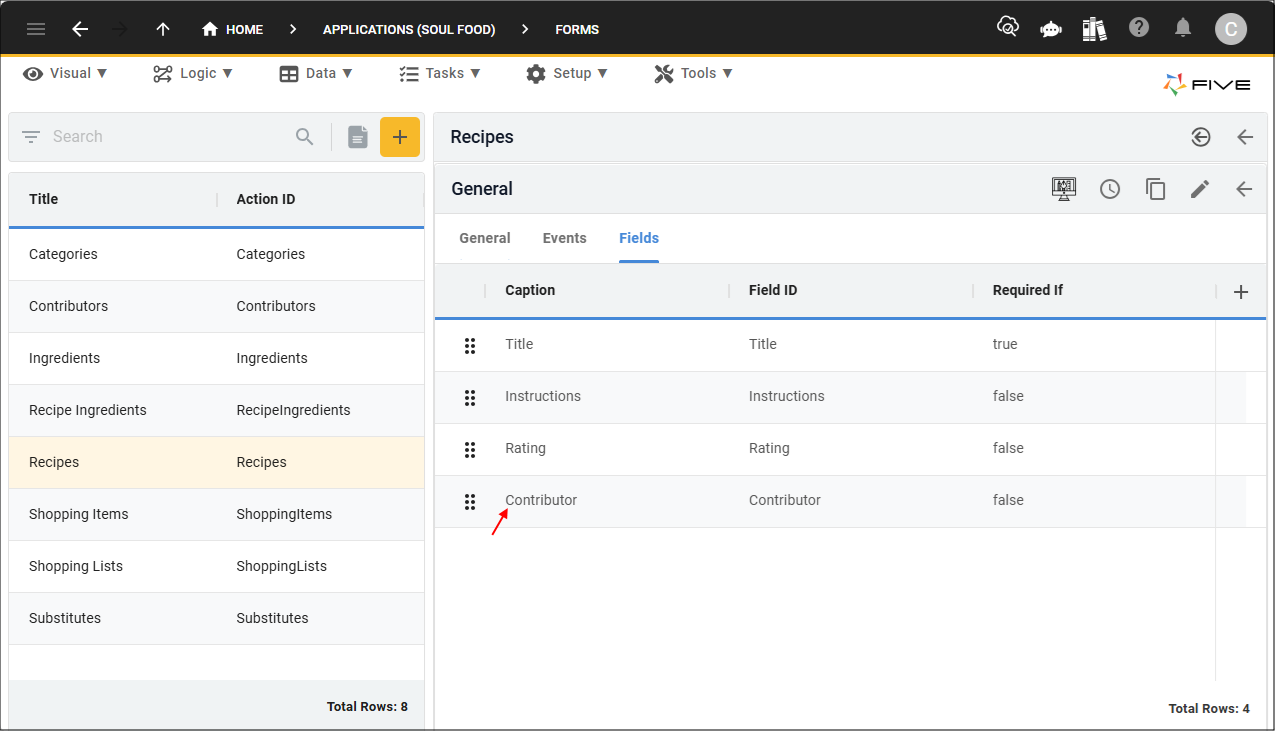The height and width of the screenshot is (731, 1275).
Task: Open the form designer monitor icon
Action: click(1064, 189)
